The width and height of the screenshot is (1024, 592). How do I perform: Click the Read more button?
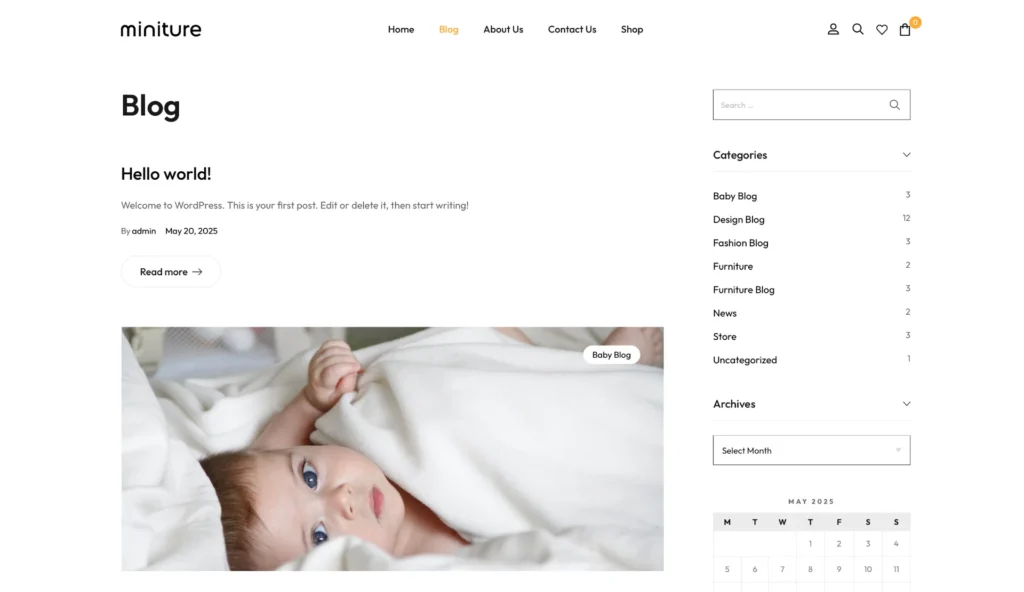coord(170,272)
